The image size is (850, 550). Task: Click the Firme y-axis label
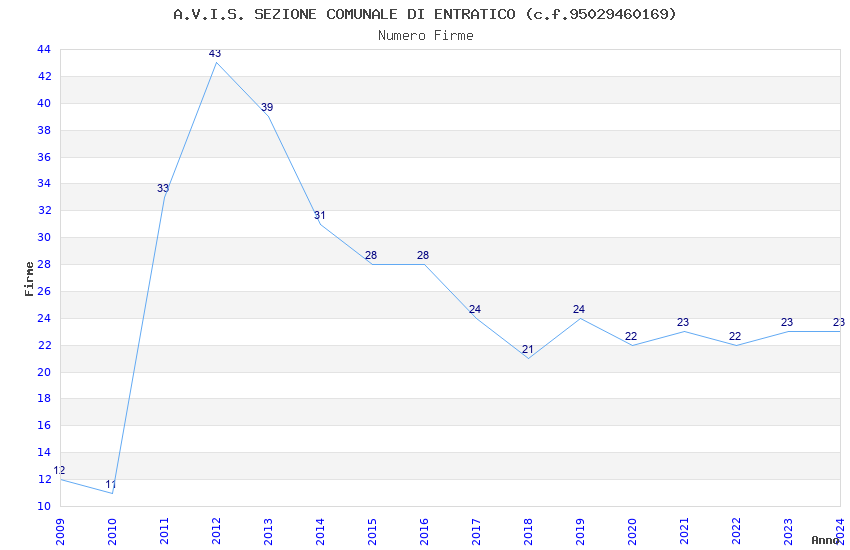[29, 279]
